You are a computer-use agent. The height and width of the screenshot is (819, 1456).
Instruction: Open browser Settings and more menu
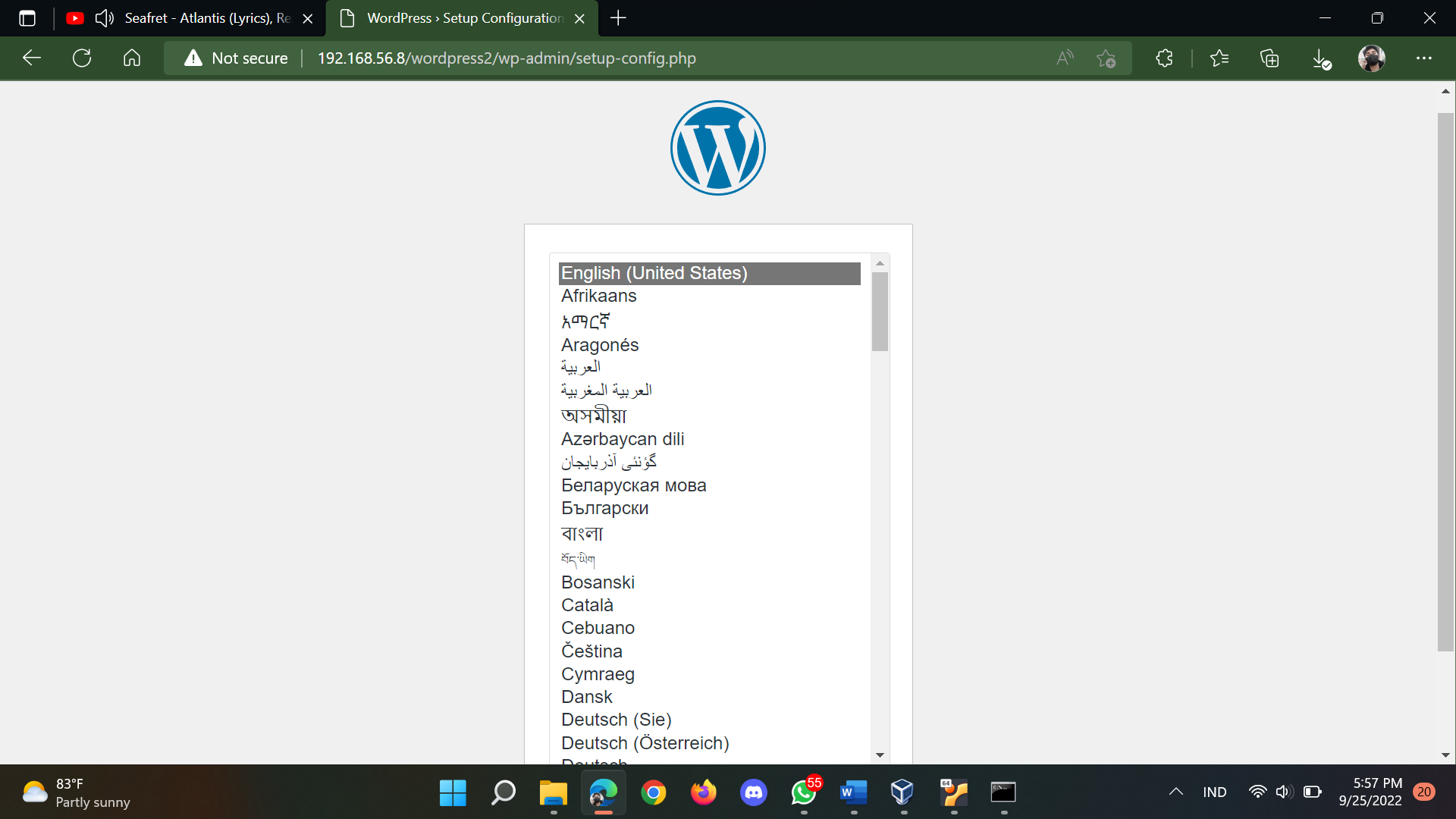pos(1423,58)
